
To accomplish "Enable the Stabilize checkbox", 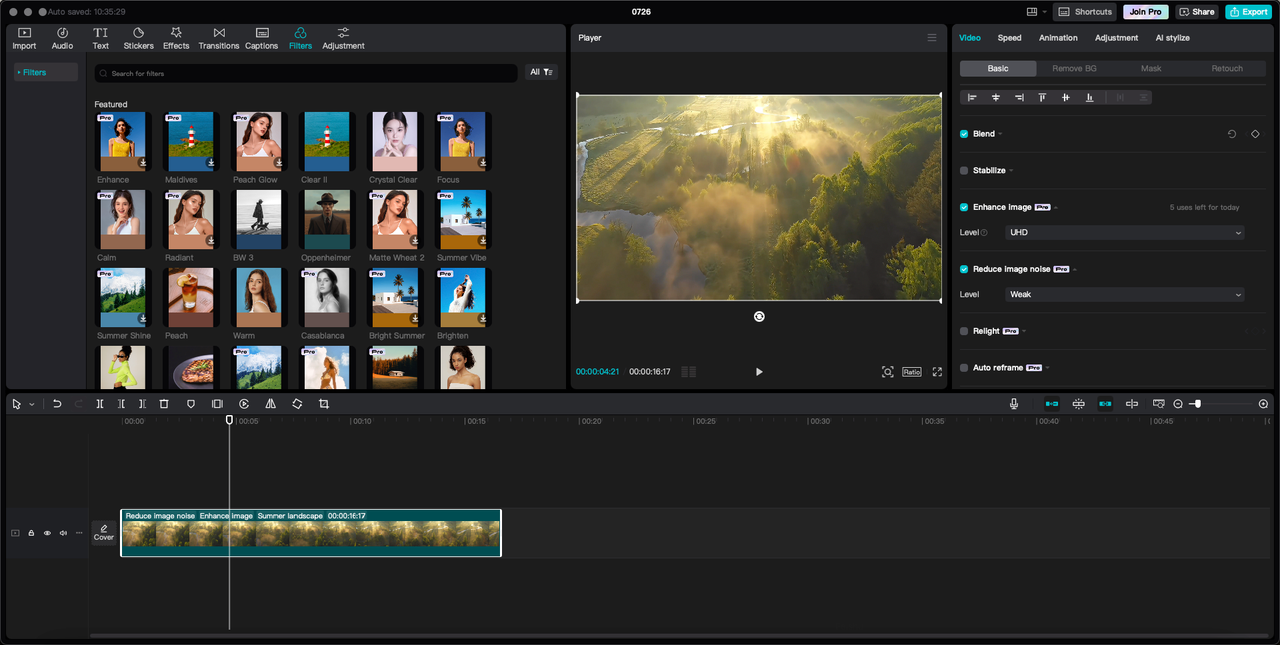I will tap(964, 171).
